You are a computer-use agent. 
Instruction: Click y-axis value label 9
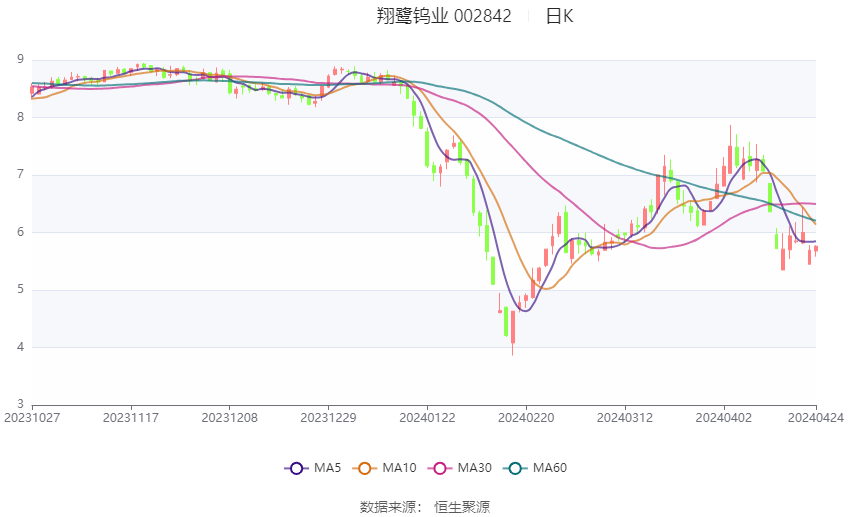tap(21, 59)
